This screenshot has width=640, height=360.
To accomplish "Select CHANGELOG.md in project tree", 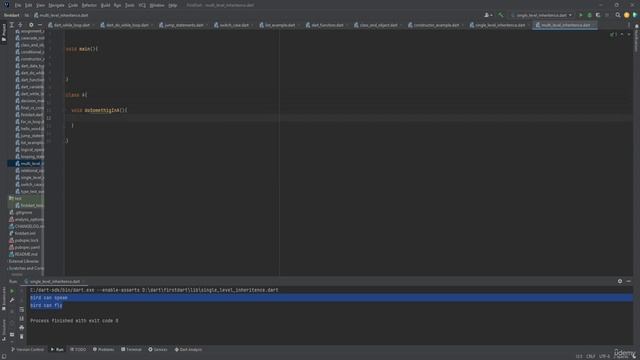I will point(26,226).
